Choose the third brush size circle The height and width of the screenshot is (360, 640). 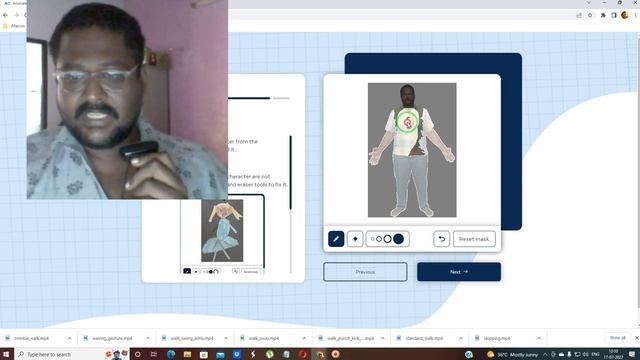coord(387,239)
